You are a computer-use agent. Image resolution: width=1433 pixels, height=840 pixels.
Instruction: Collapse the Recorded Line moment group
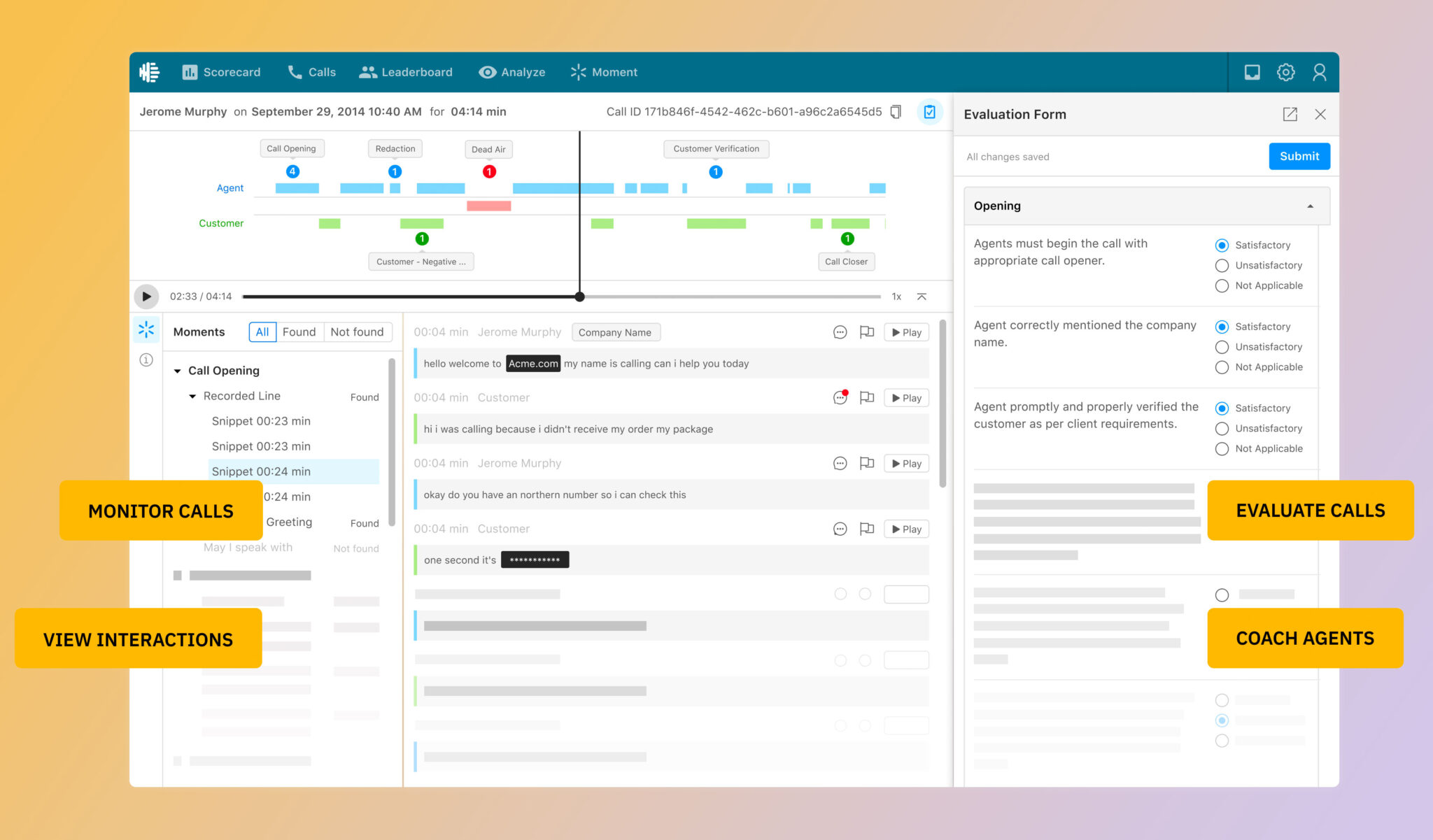[193, 396]
